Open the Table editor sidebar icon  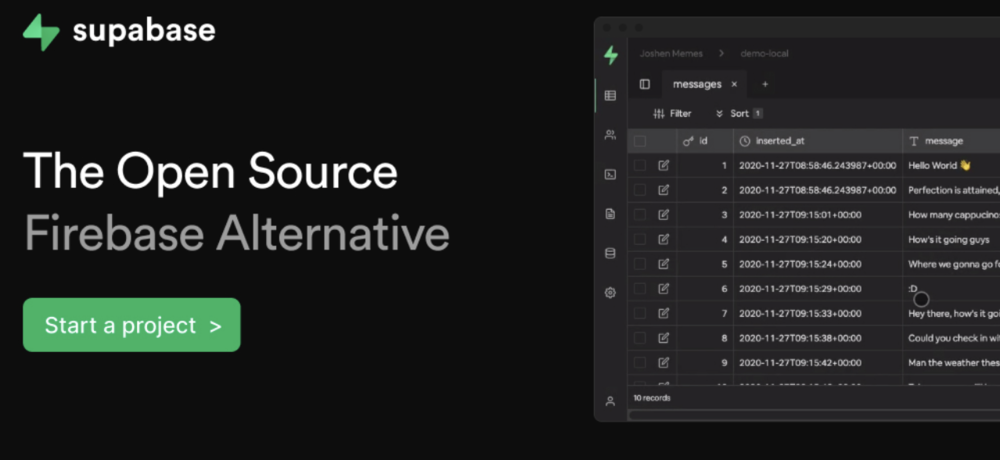click(610, 96)
